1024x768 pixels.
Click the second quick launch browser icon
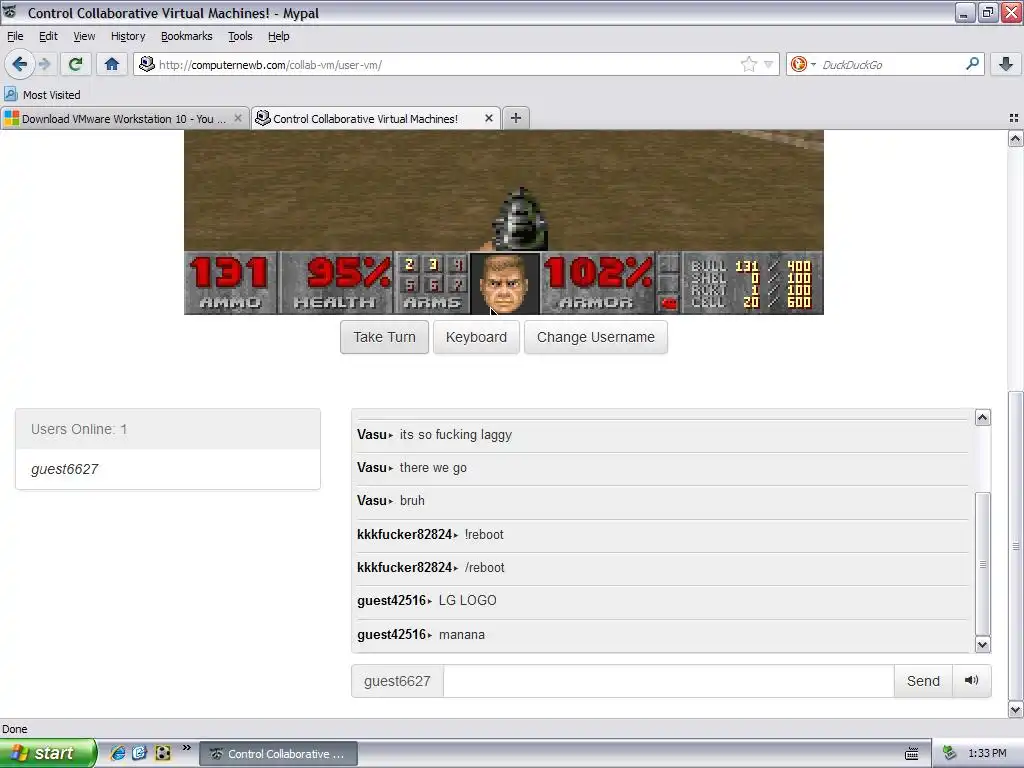coord(140,753)
